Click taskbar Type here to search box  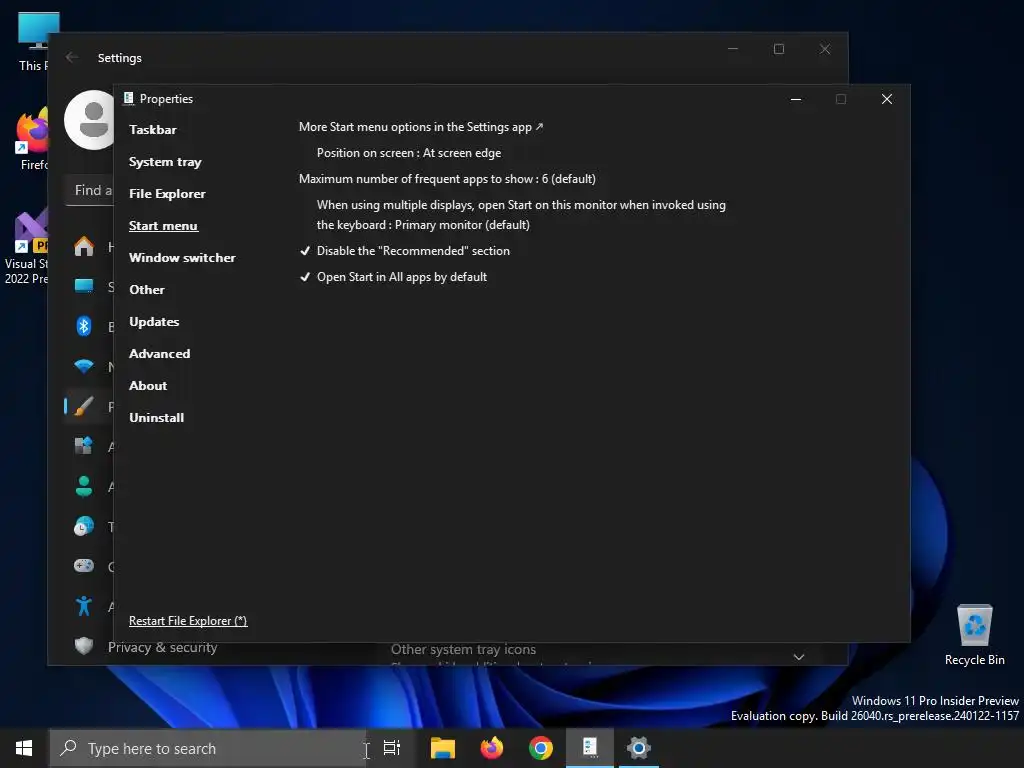point(208,748)
